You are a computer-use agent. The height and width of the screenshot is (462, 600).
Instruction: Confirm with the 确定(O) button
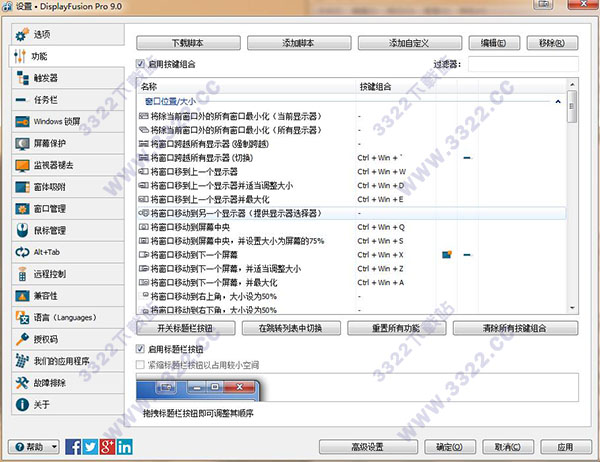tap(450, 447)
